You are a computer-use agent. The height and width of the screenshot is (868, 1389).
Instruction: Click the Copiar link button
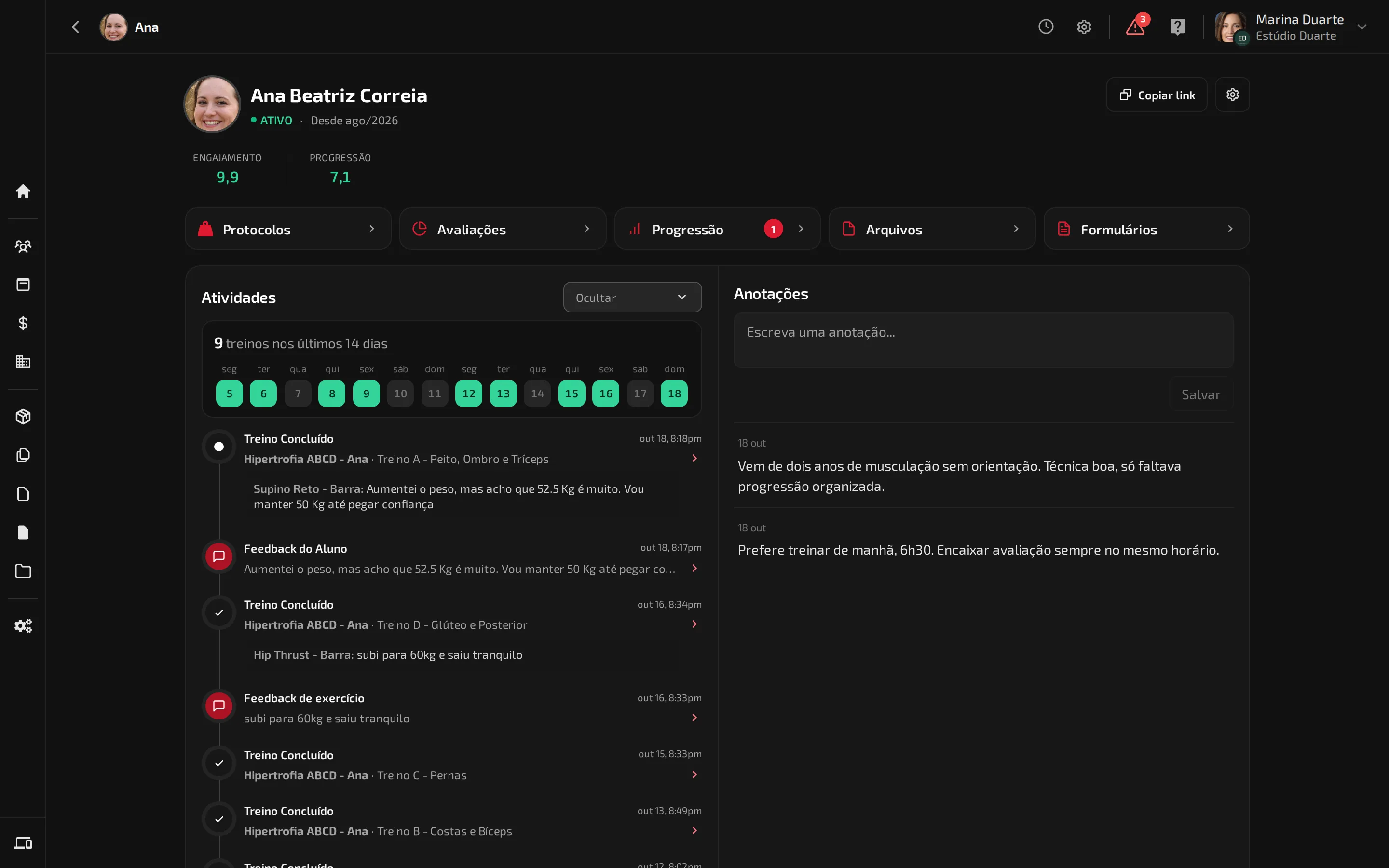click(x=1157, y=95)
